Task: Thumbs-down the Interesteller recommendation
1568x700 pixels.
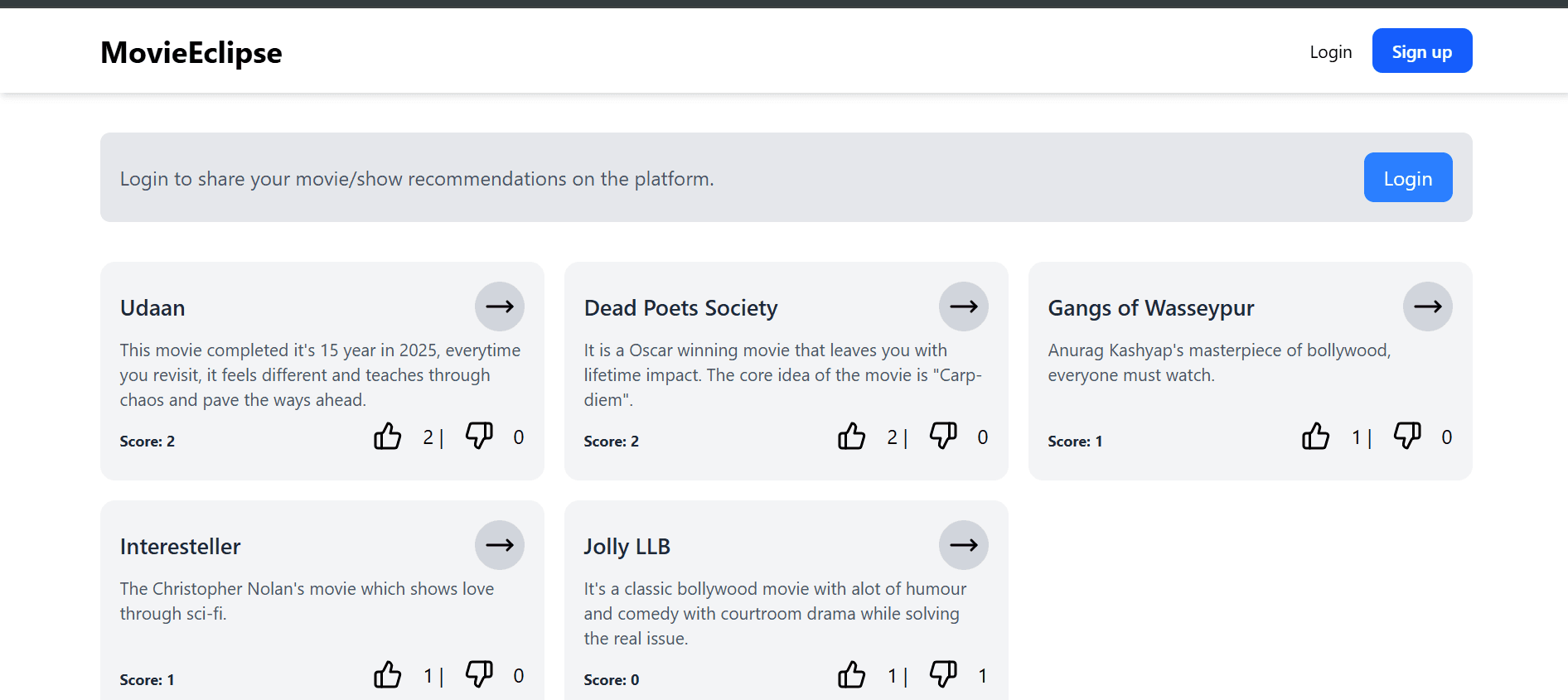Action: [479, 674]
